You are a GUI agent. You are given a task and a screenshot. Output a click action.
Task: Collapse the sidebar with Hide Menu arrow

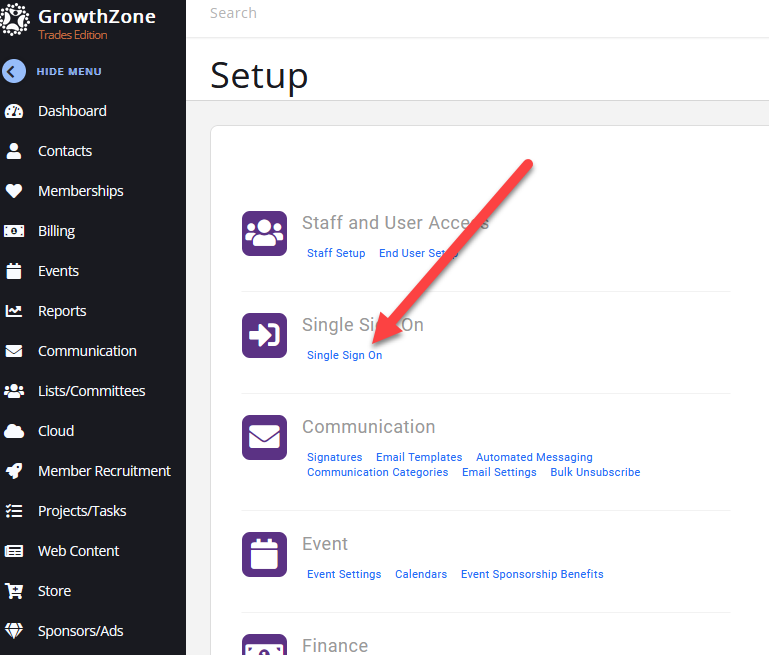(x=14, y=72)
